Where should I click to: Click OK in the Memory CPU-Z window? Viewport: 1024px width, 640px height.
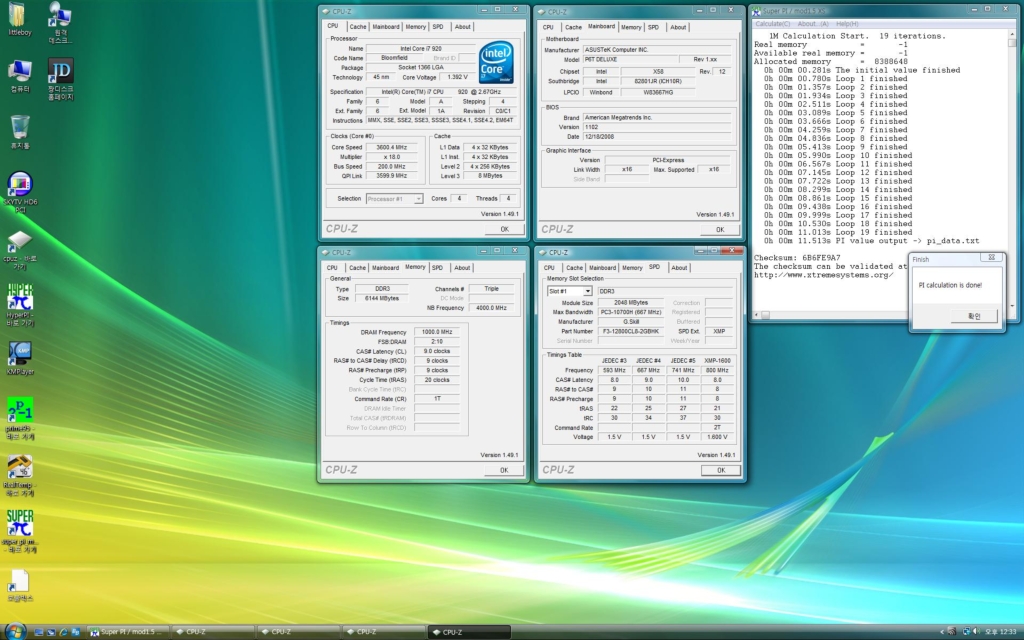coord(504,470)
